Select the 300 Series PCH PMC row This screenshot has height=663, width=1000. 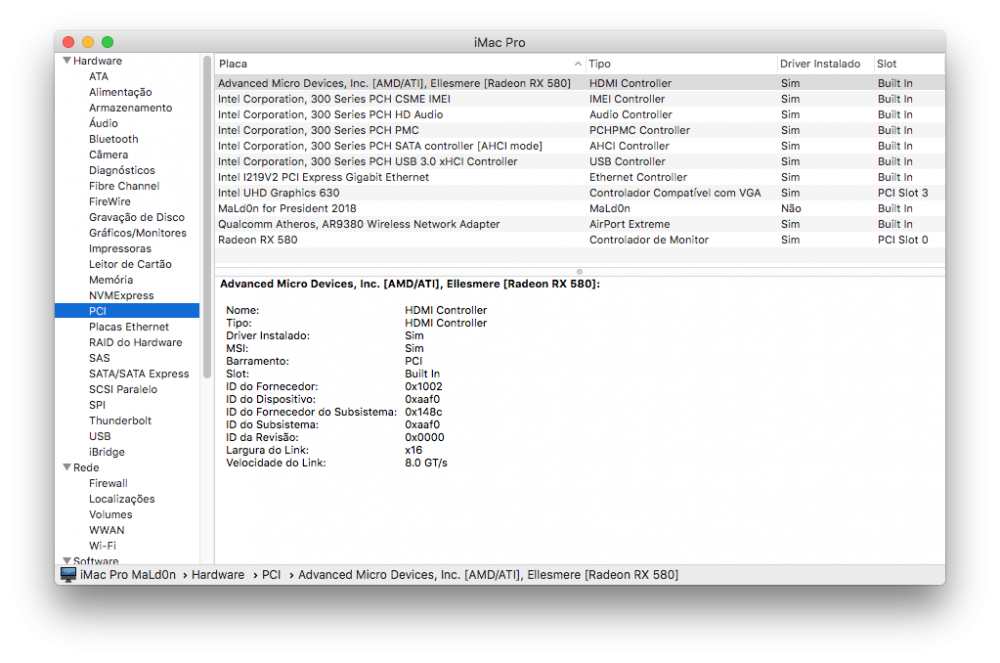[x=580, y=130]
